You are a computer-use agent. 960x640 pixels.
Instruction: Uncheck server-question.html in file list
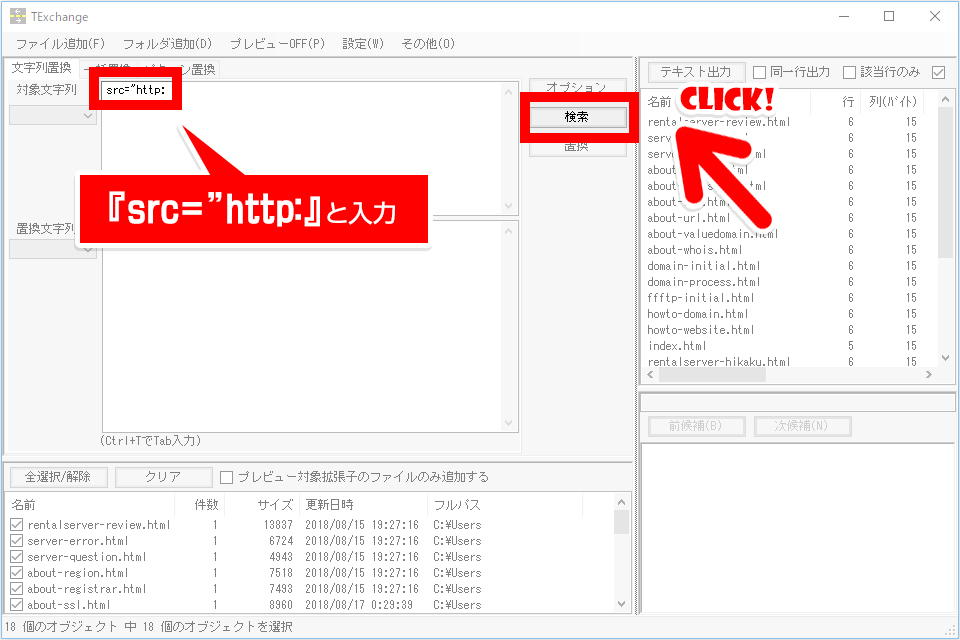coord(17,557)
